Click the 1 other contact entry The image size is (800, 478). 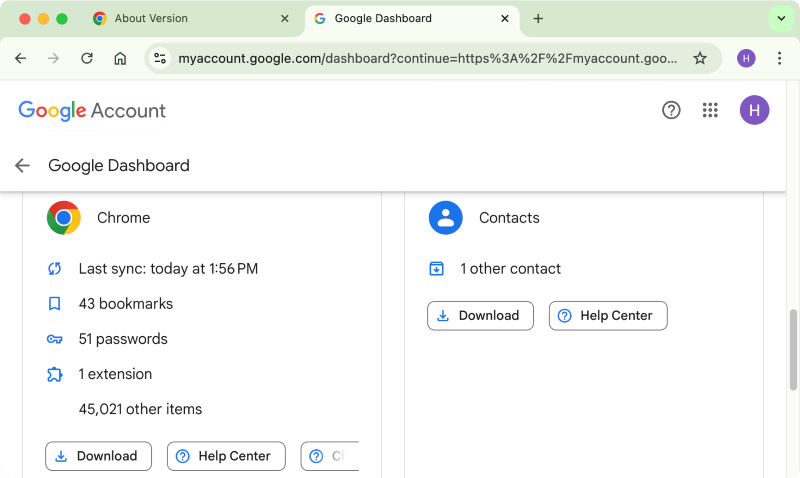(510, 268)
